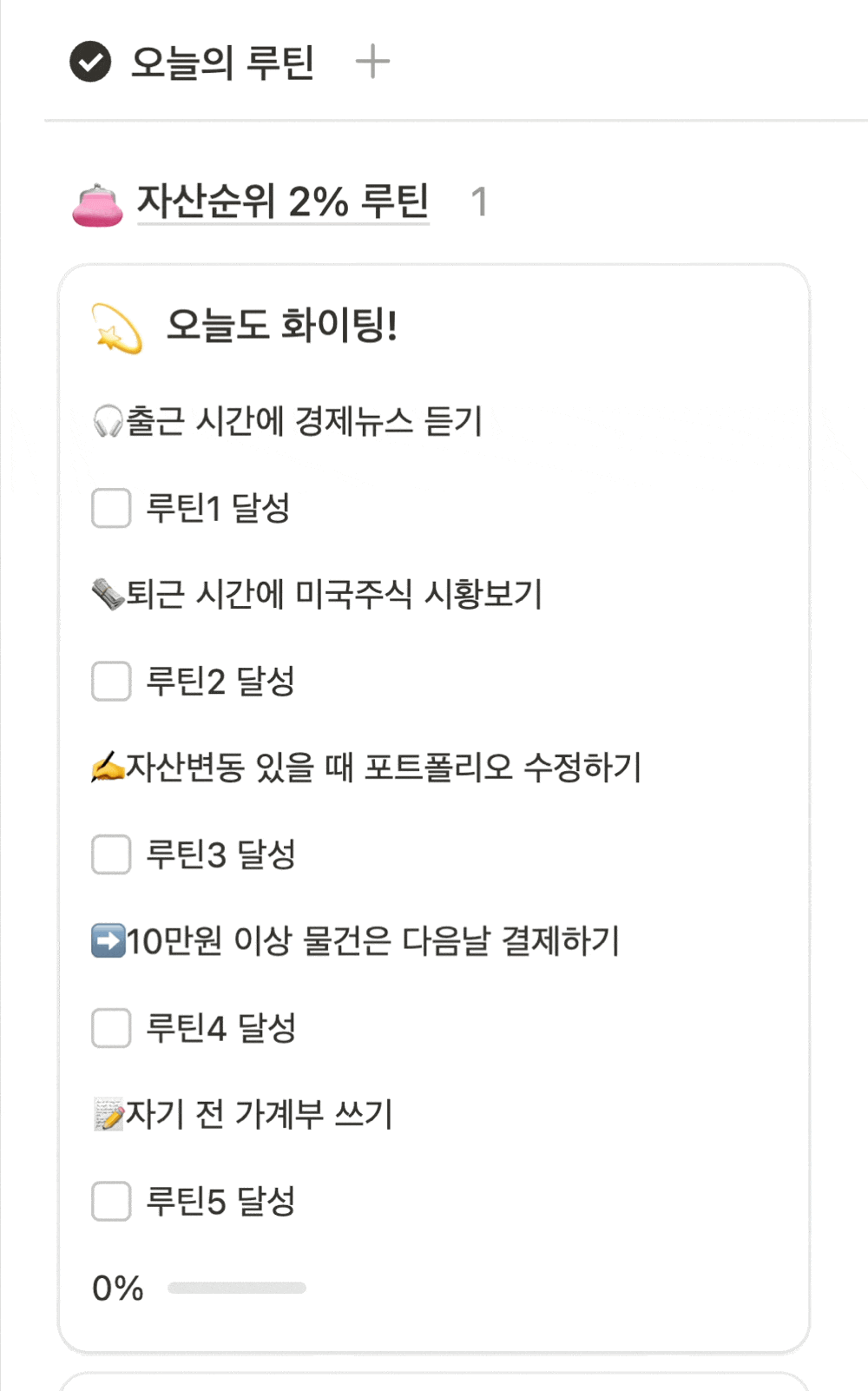The height and width of the screenshot is (1391, 868).
Task: Check the 루틴1 달성 checkbox
Action: [x=111, y=508]
